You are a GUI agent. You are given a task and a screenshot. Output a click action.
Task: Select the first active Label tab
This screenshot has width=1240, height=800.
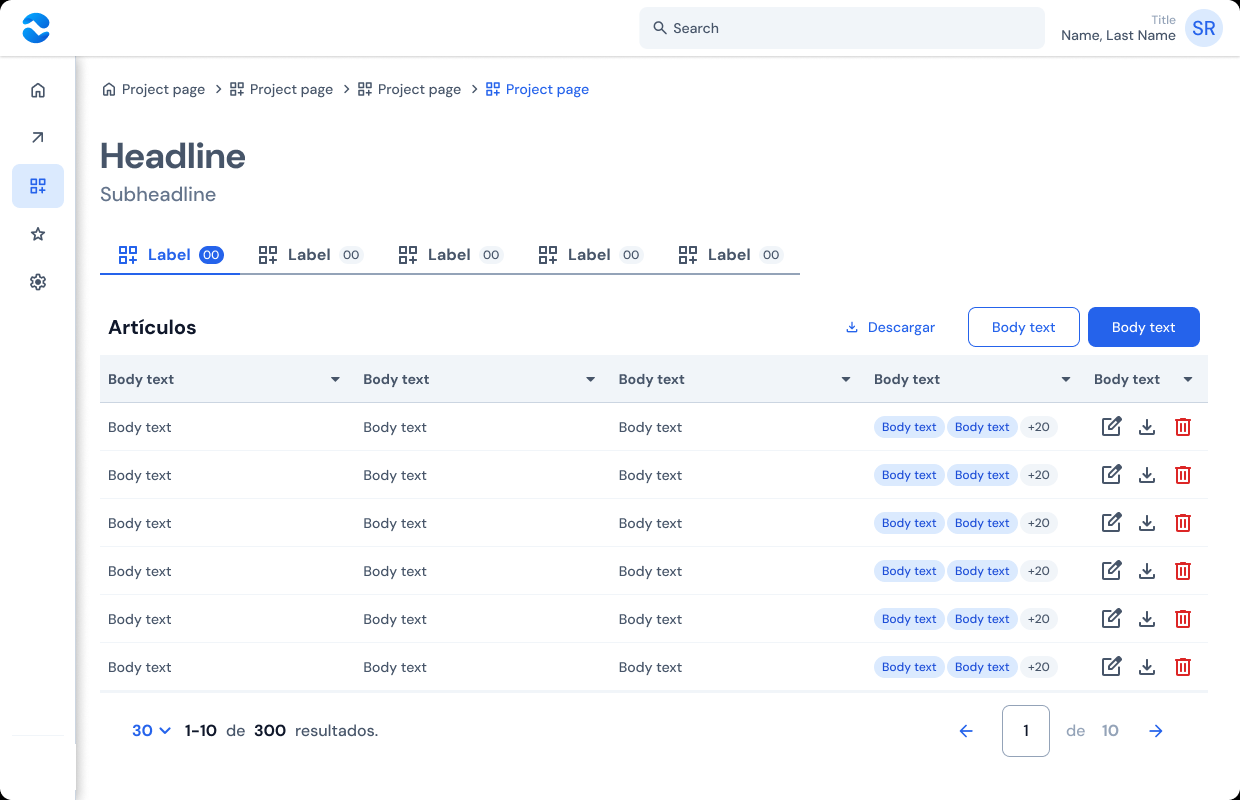point(170,255)
